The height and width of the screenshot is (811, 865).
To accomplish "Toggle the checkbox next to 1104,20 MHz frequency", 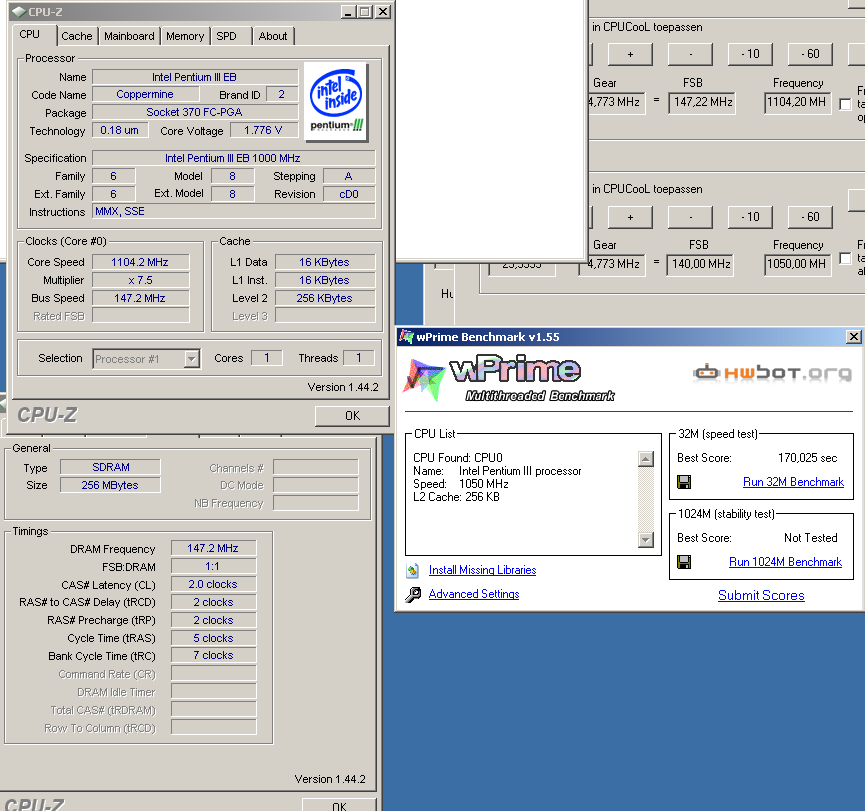I will click(845, 103).
